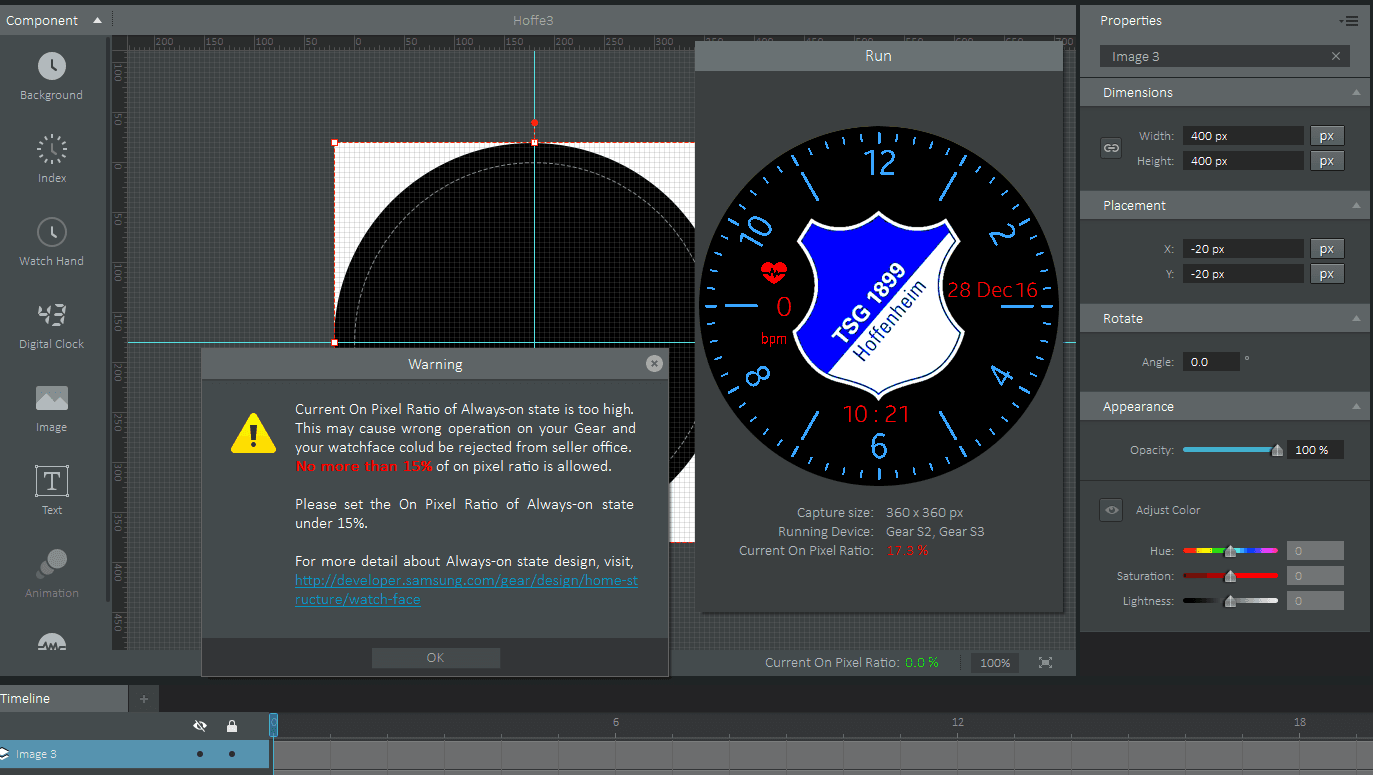This screenshot has width=1373, height=775.
Task: Toggle lock dot of Image 3 layer
Action: [x=232, y=754]
